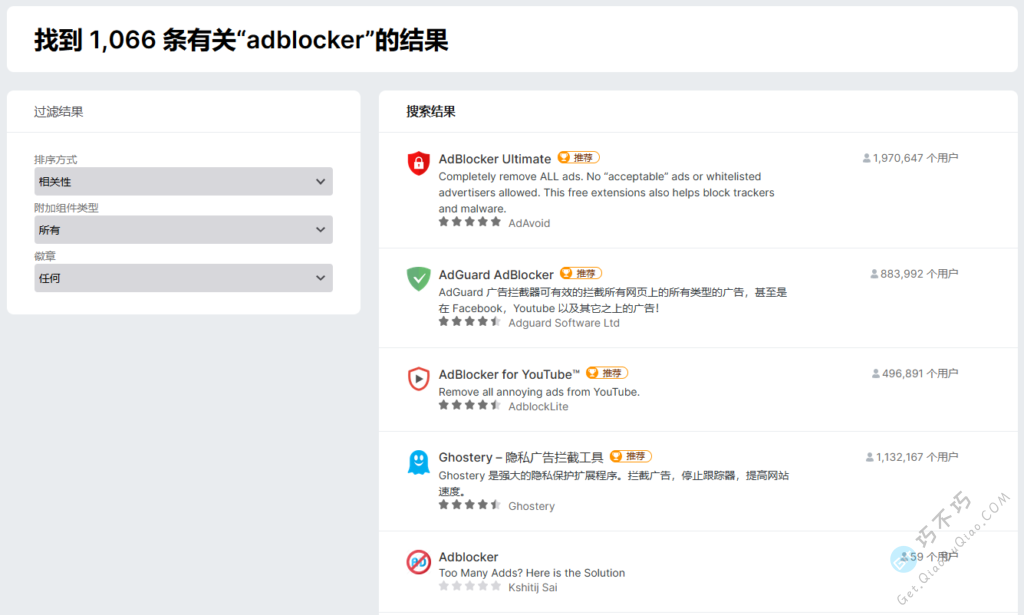
Task: Click the star rating for AdGuard AdBlocker
Action: click(x=470, y=322)
